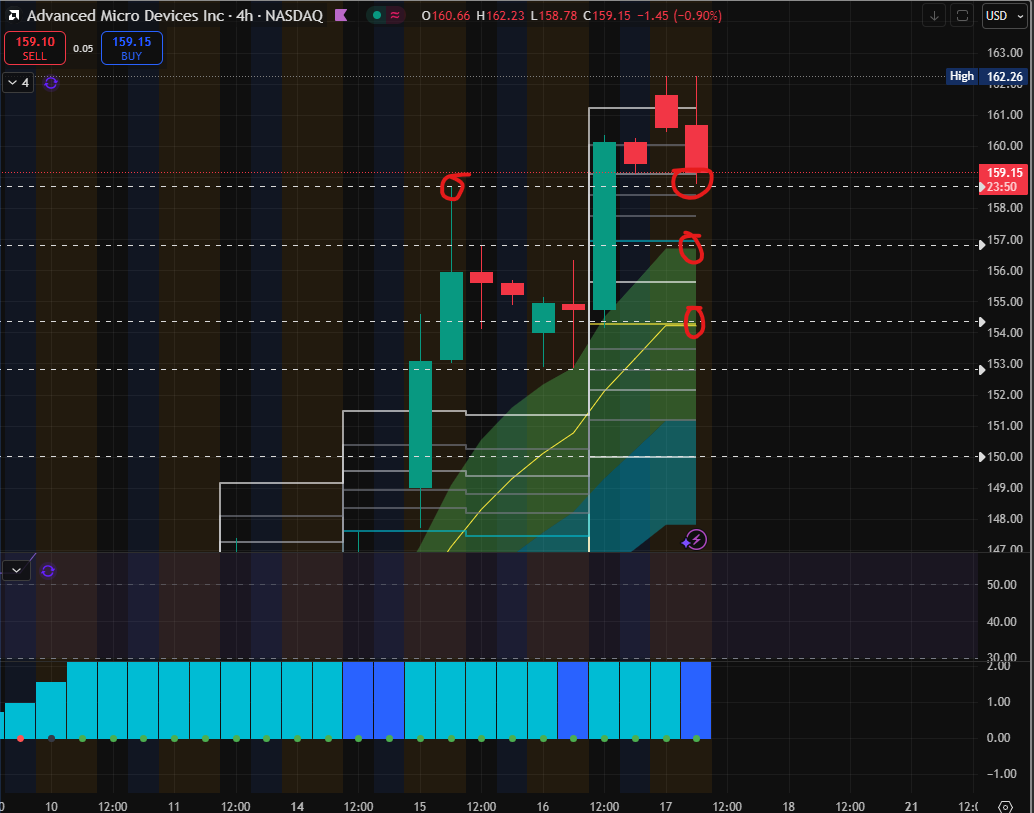Select the alert arrow marker at 150.00

click(x=982, y=456)
